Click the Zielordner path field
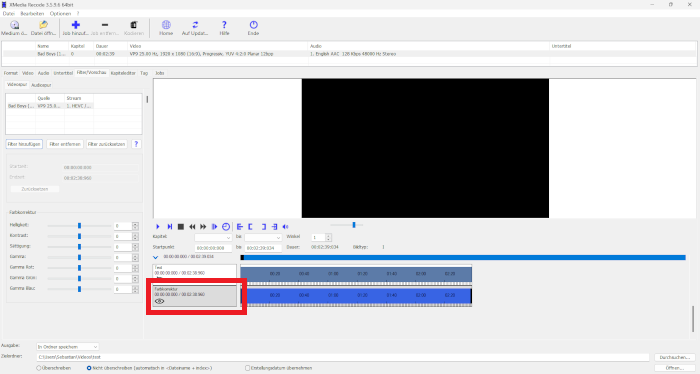Viewport: 700px width, 374px height. point(342,357)
